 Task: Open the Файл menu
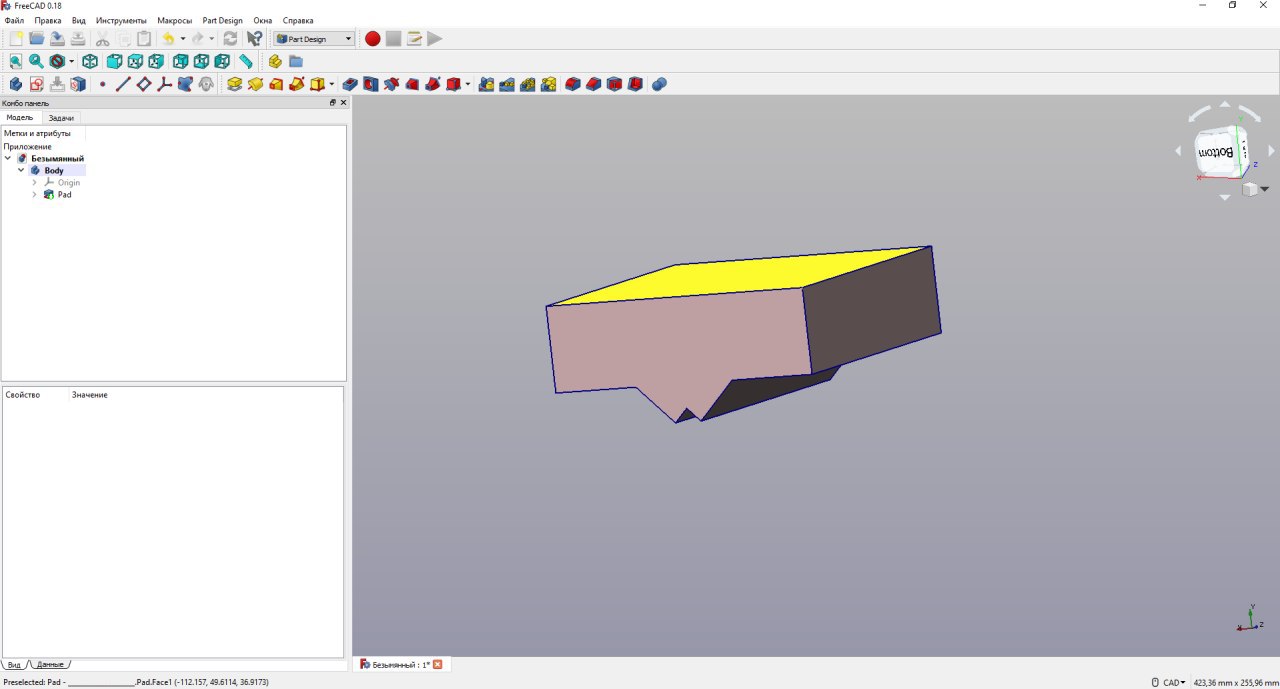pos(14,20)
